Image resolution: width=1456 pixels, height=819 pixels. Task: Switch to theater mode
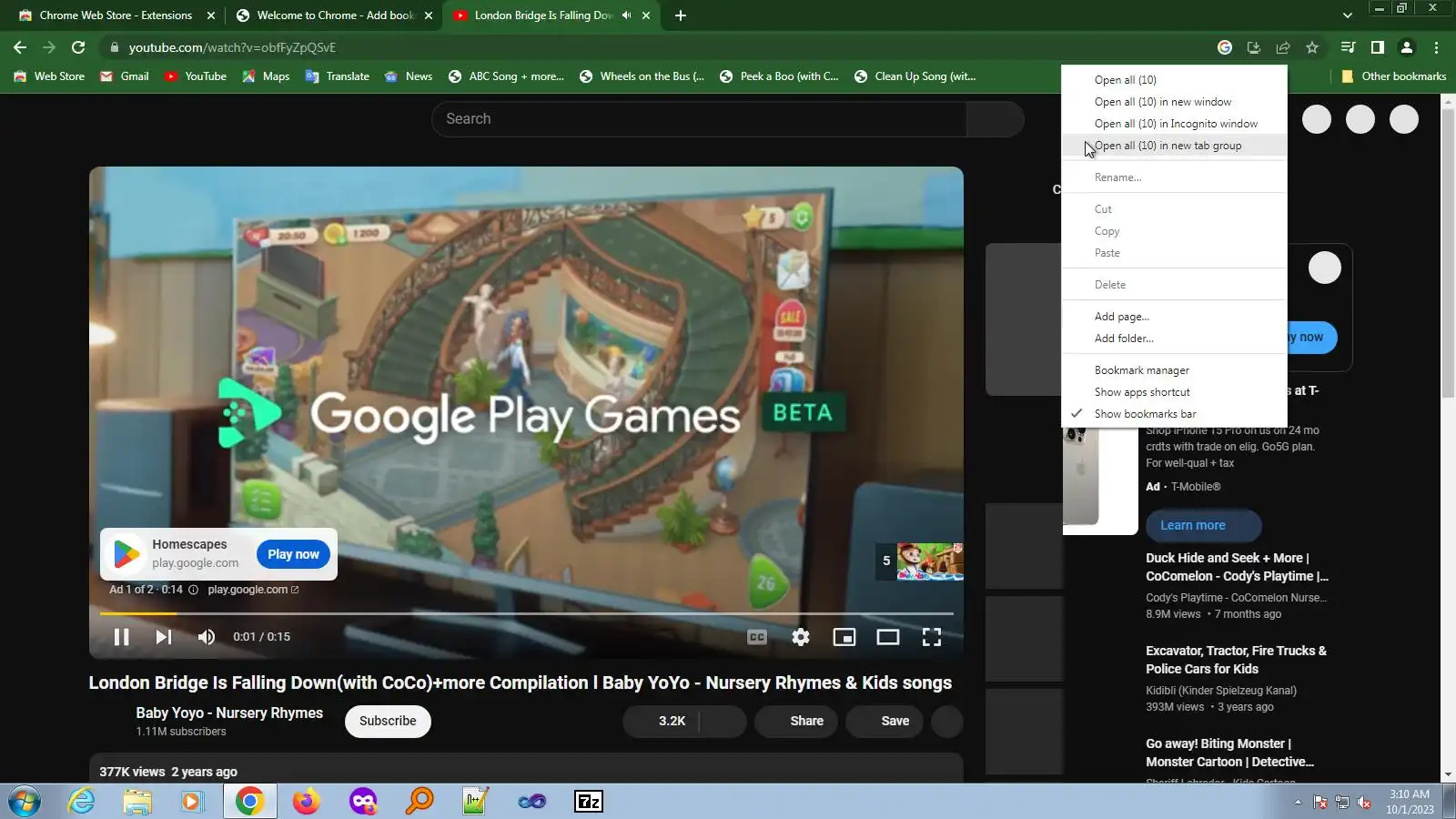[x=888, y=637]
